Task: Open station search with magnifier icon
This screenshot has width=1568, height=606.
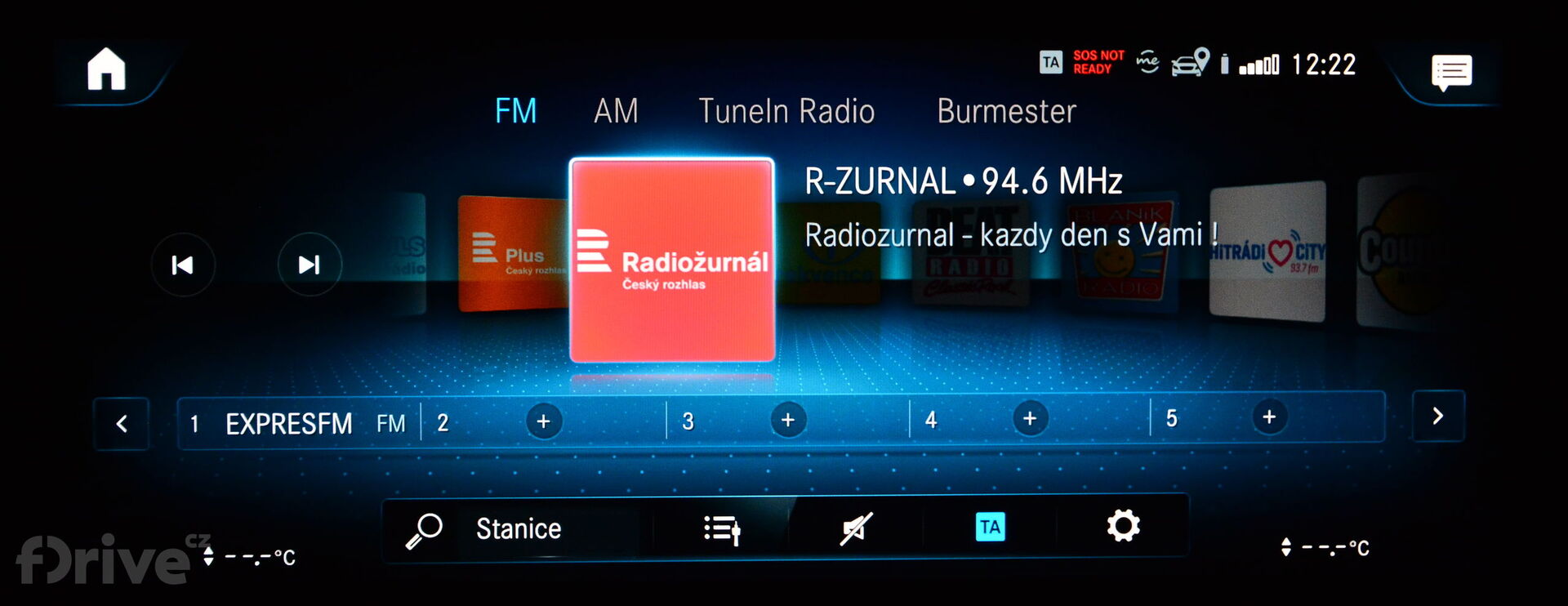Action: click(424, 530)
